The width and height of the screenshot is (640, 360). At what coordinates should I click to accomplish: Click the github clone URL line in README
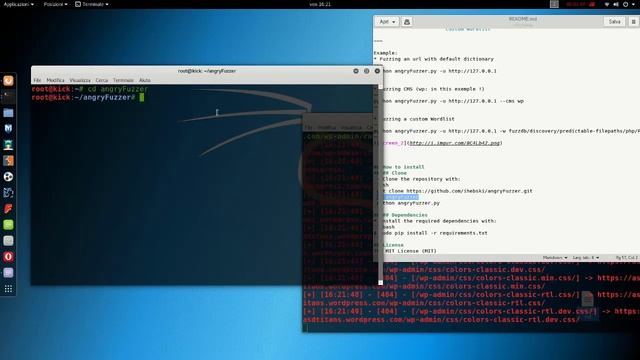click(x=457, y=191)
